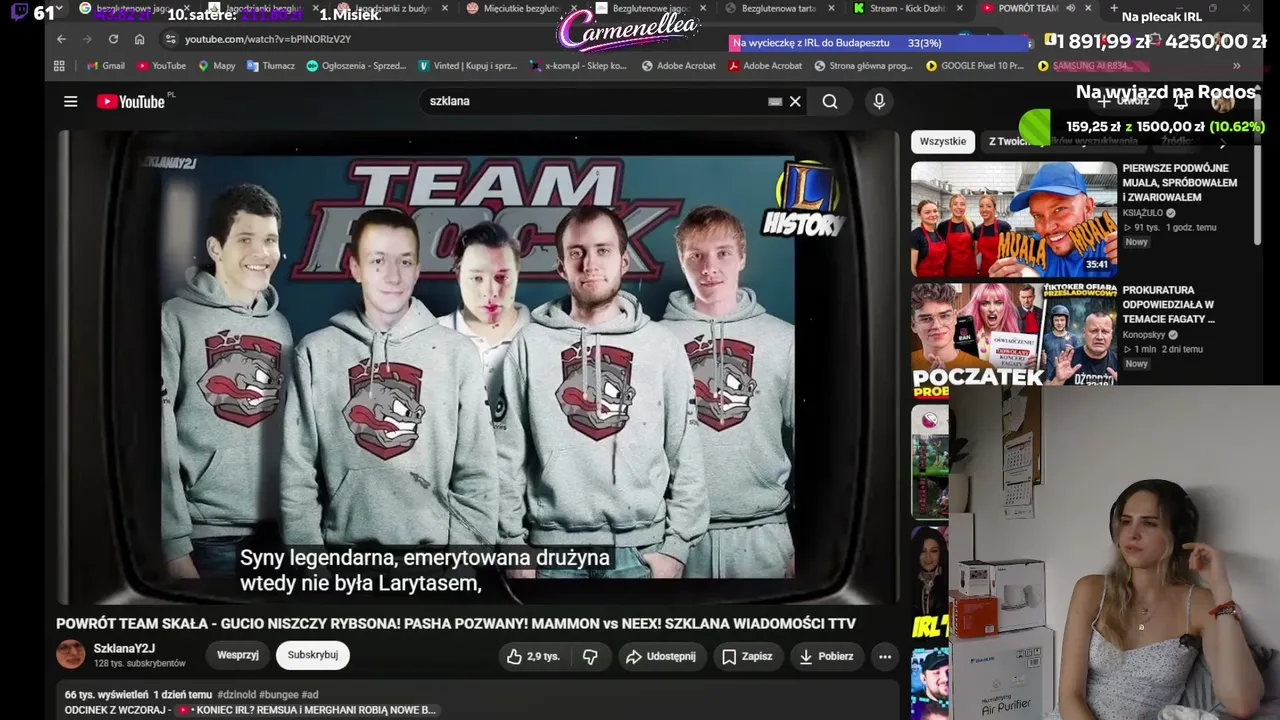Open the KONIEC IRL linked video in description
Viewport: 1280px width, 720px height.
[x=306, y=710]
